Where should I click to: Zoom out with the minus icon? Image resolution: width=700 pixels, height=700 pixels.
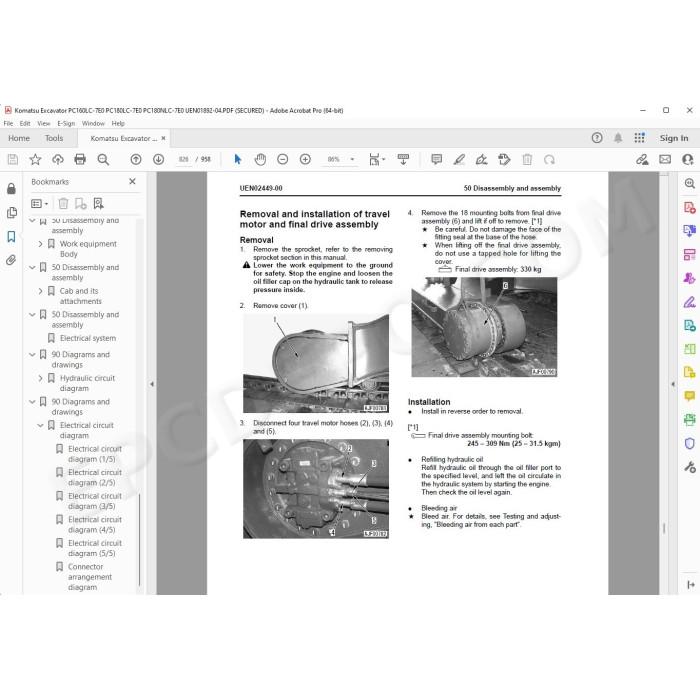tap(283, 159)
